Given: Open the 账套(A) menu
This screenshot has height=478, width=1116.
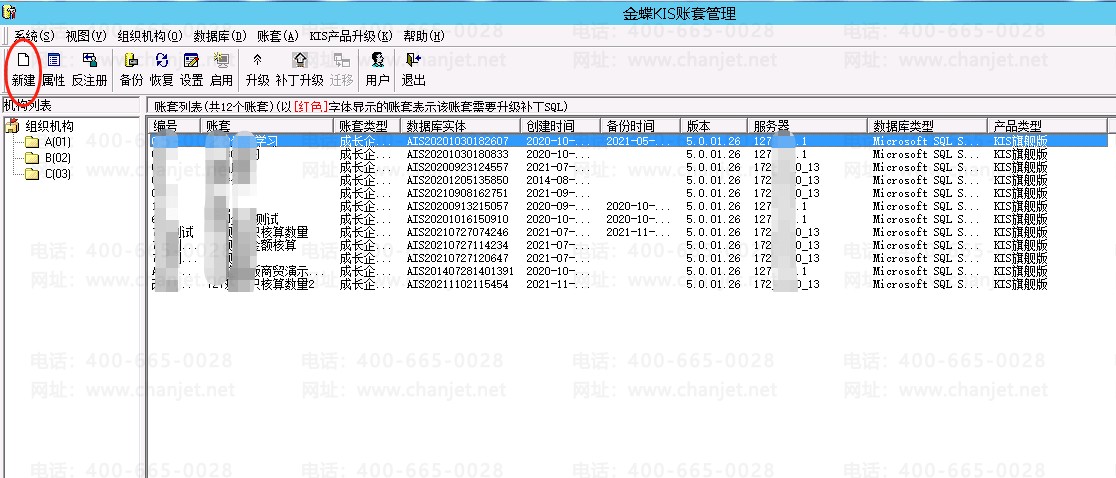Looking at the screenshot, I should [x=278, y=36].
